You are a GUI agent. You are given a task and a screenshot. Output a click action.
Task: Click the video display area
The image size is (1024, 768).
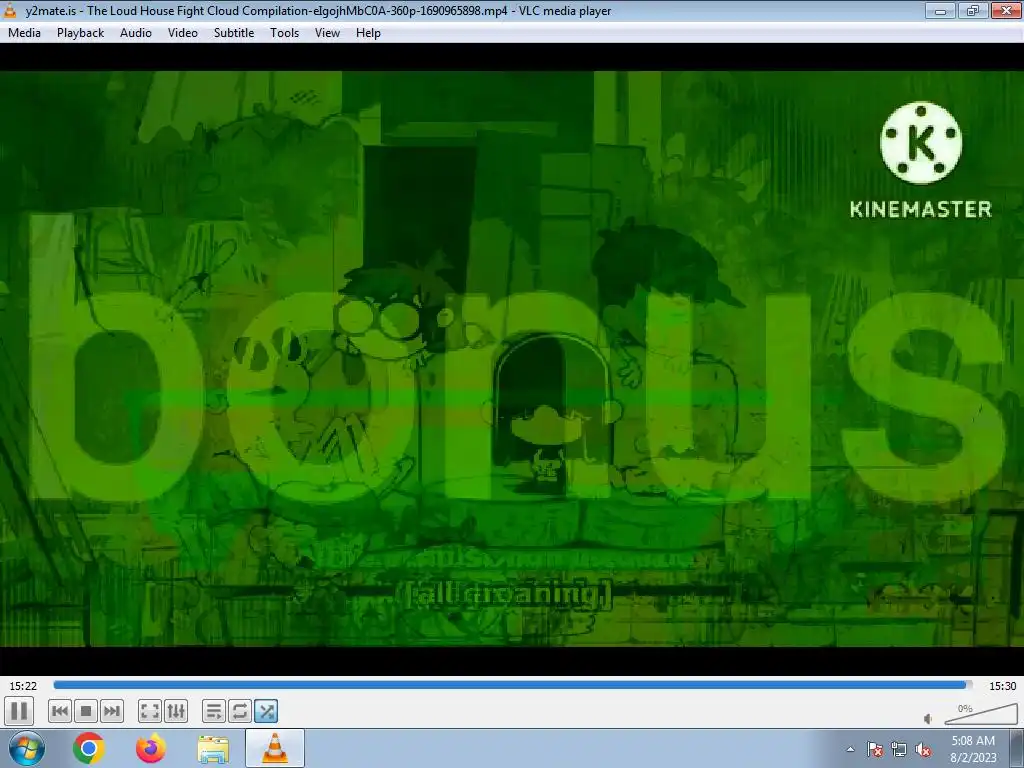tap(512, 359)
